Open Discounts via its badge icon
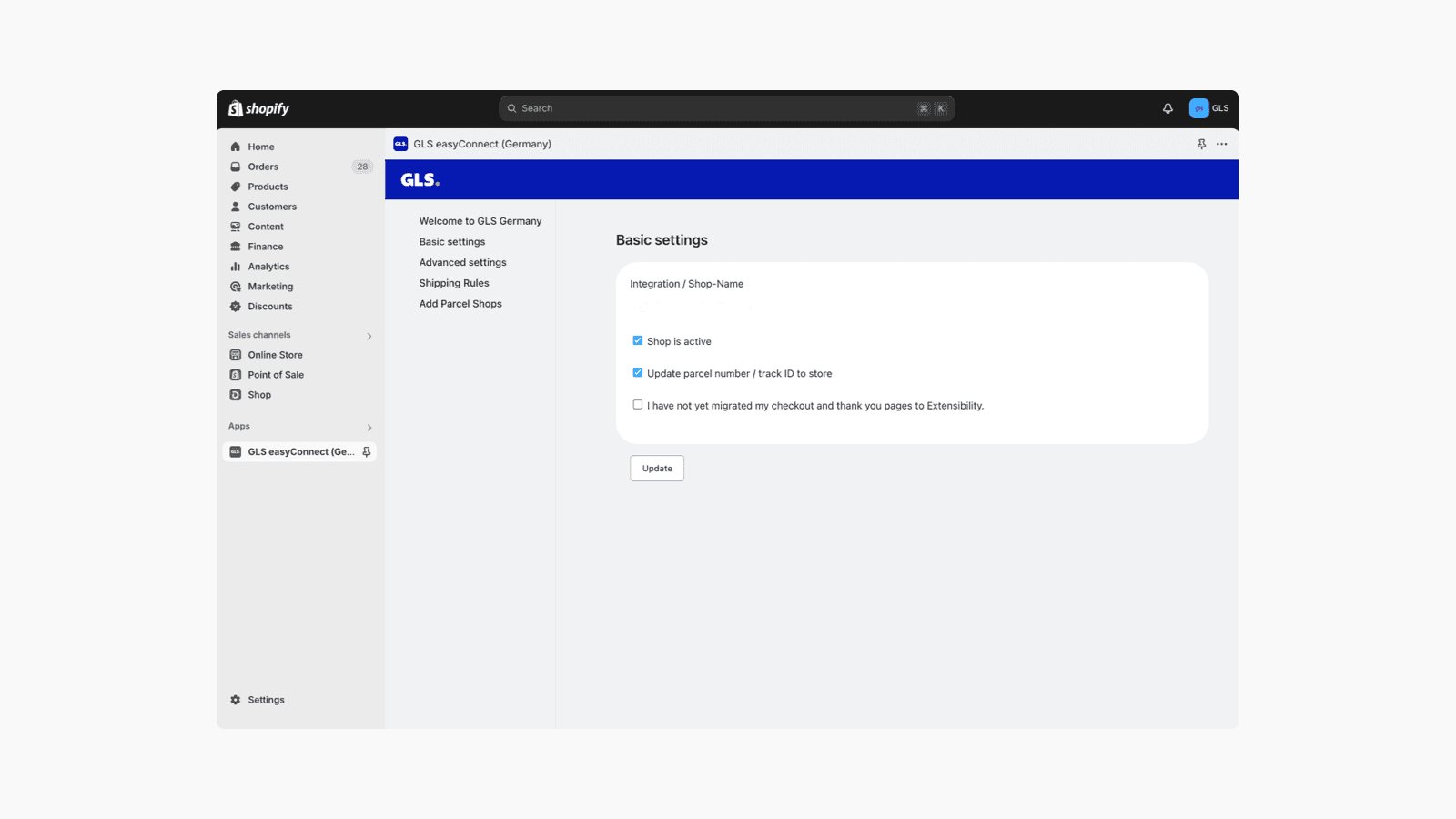This screenshot has height=819, width=1456. 236,307
